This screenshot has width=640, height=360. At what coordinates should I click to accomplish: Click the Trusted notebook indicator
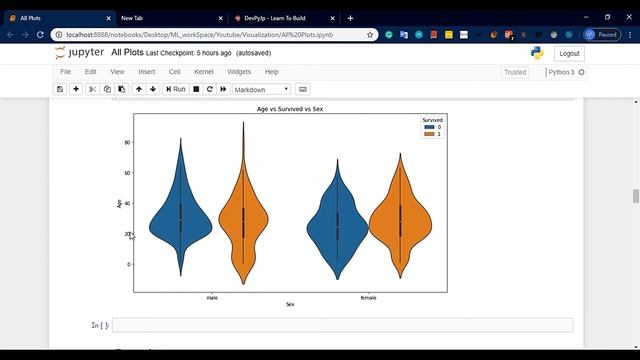point(515,72)
